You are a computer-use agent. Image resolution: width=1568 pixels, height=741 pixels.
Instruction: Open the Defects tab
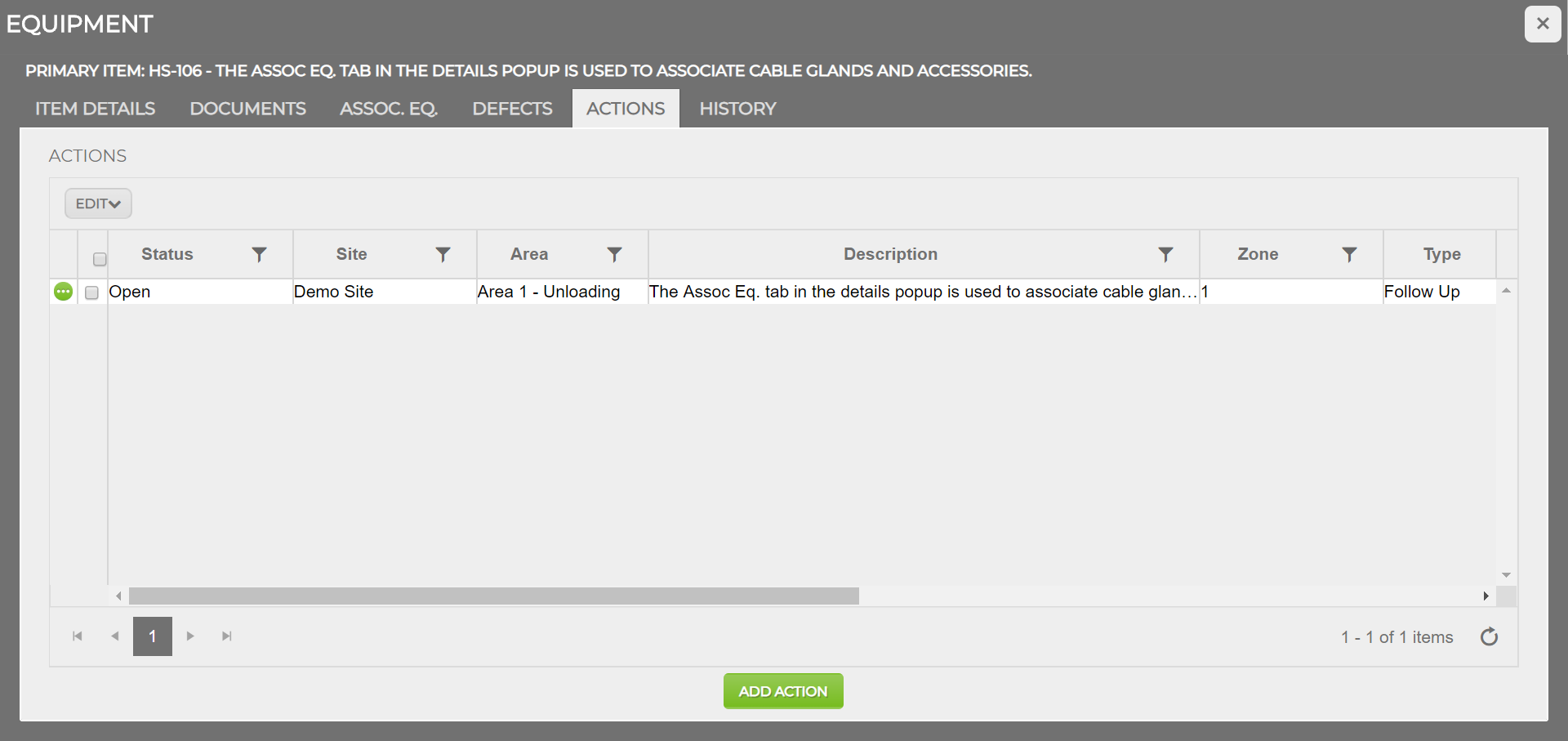512,109
